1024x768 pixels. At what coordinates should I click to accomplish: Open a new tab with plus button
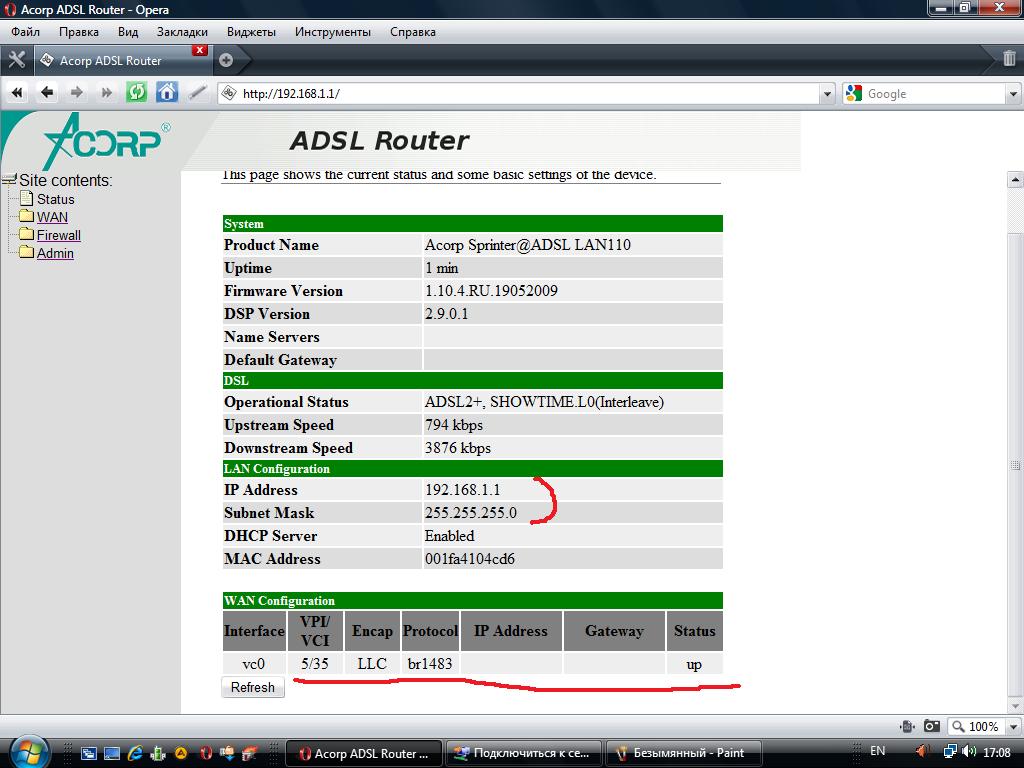click(226, 60)
